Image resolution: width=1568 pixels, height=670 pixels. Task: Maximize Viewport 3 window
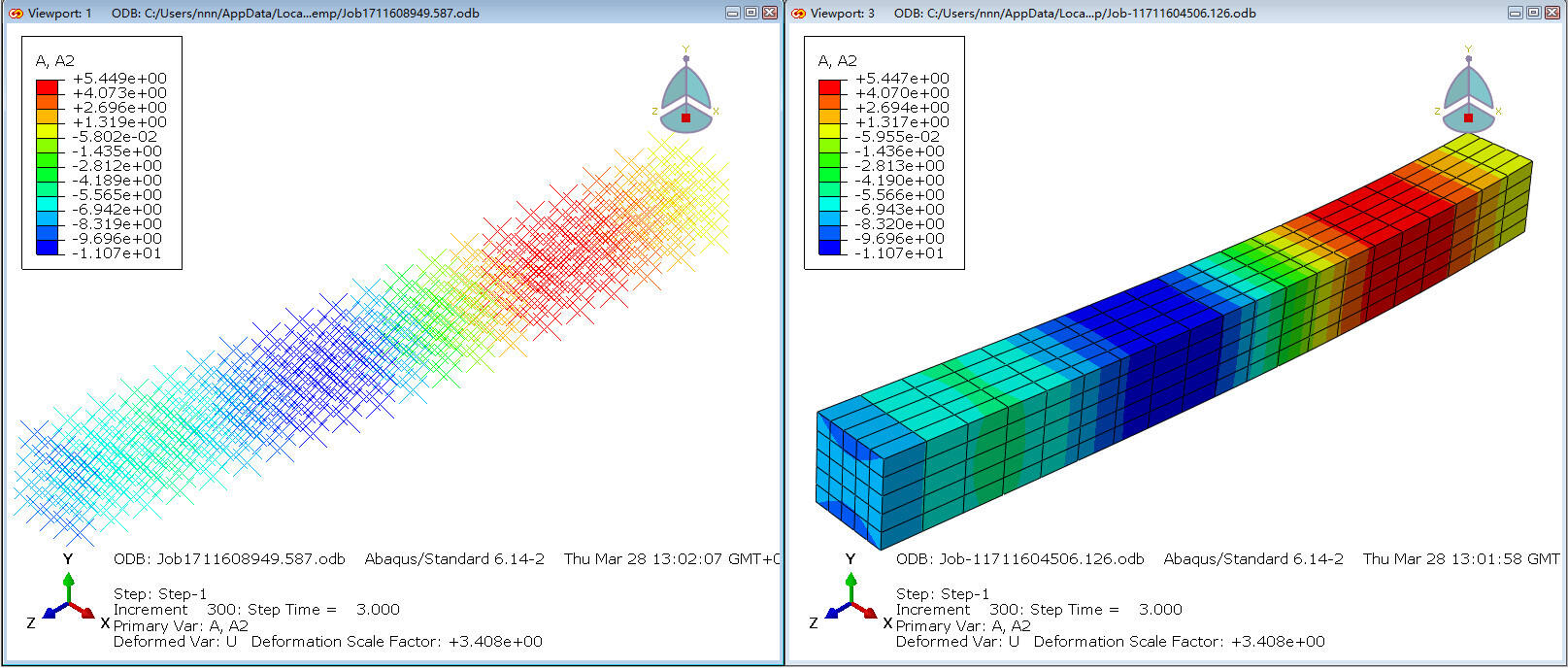tap(1533, 13)
